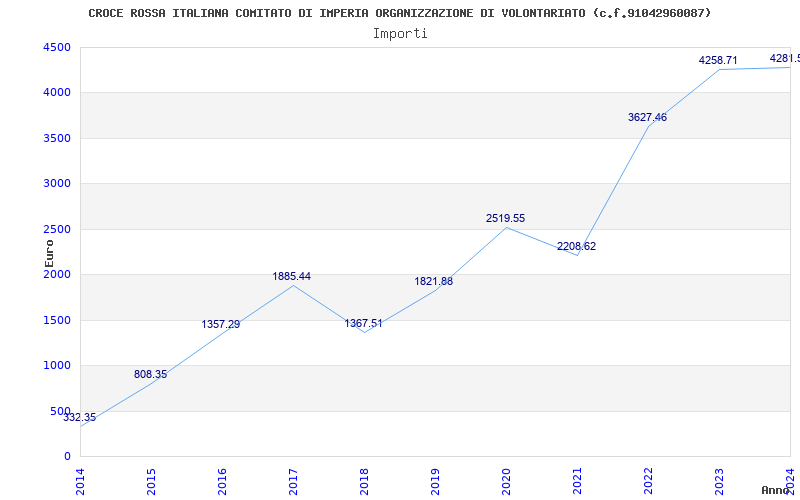Select data label 2208.62
800x500 pixels.
(577, 246)
